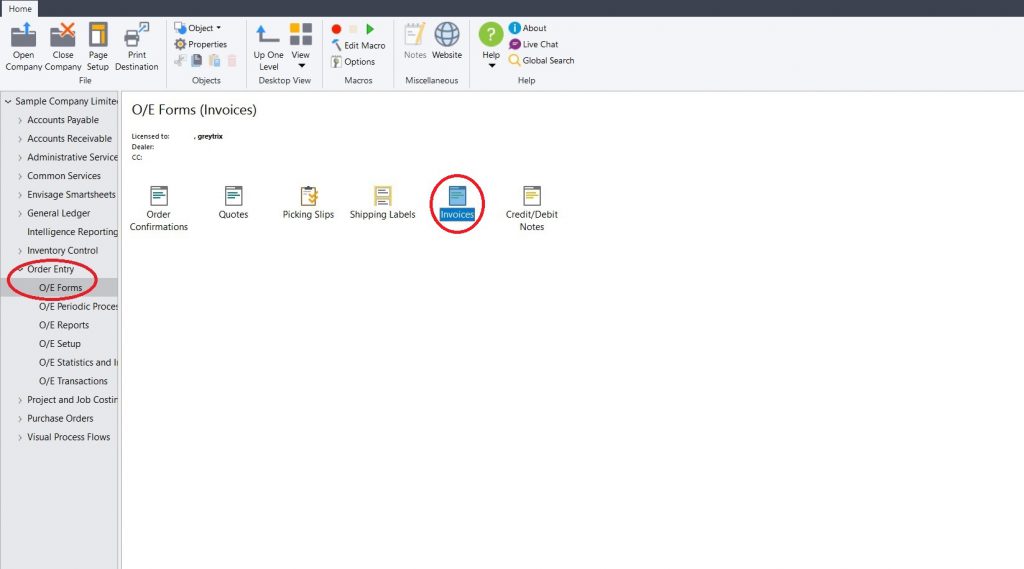Select O/E Reports in the tree
The image size is (1024, 569).
[64, 325]
